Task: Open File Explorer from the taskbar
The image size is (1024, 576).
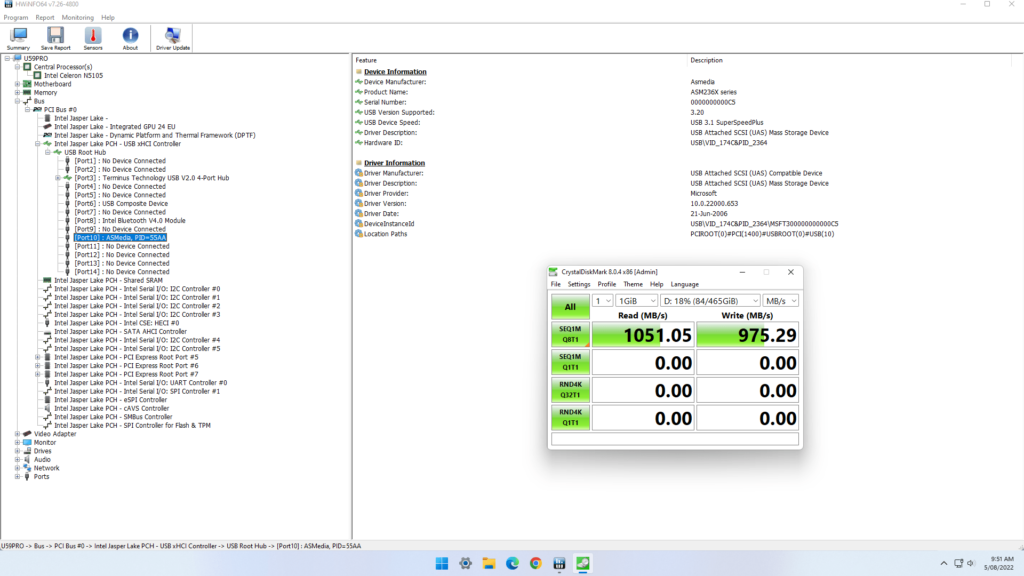Action: tap(489, 563)
